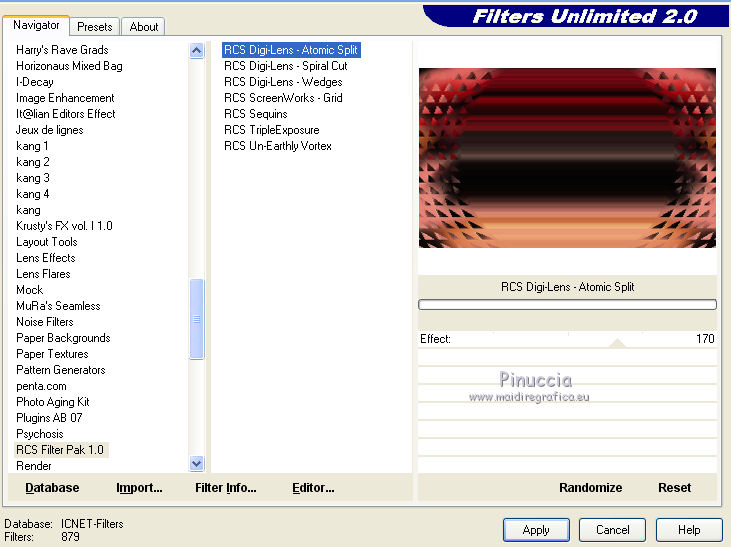Choose RCS Digi-Lens - Wedges filter
The image size is (731, 547).
[x=283, y=82]
